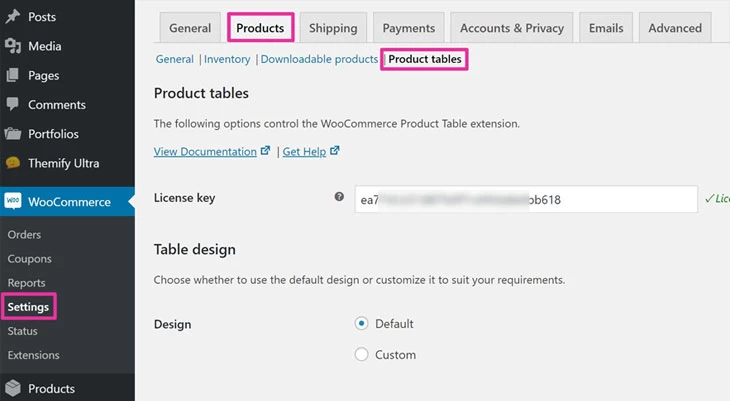Image resolution: width=730 pixels, height=401 pixels.
Task: Click external link icon beside View Documentation
Action: pos(265,150)
